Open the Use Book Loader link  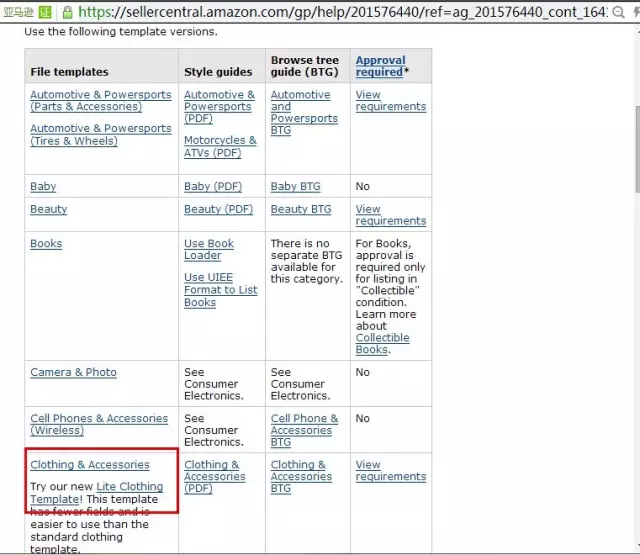209,249
